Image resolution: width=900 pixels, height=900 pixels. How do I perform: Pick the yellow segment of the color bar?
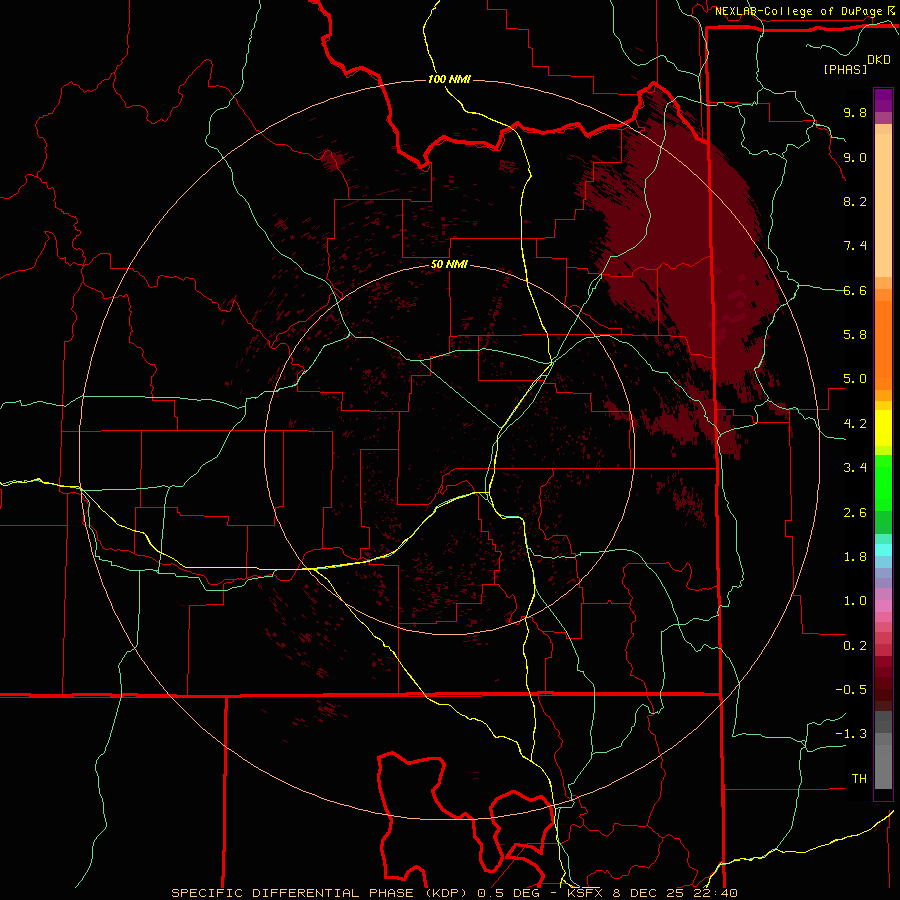pos(883,428)
